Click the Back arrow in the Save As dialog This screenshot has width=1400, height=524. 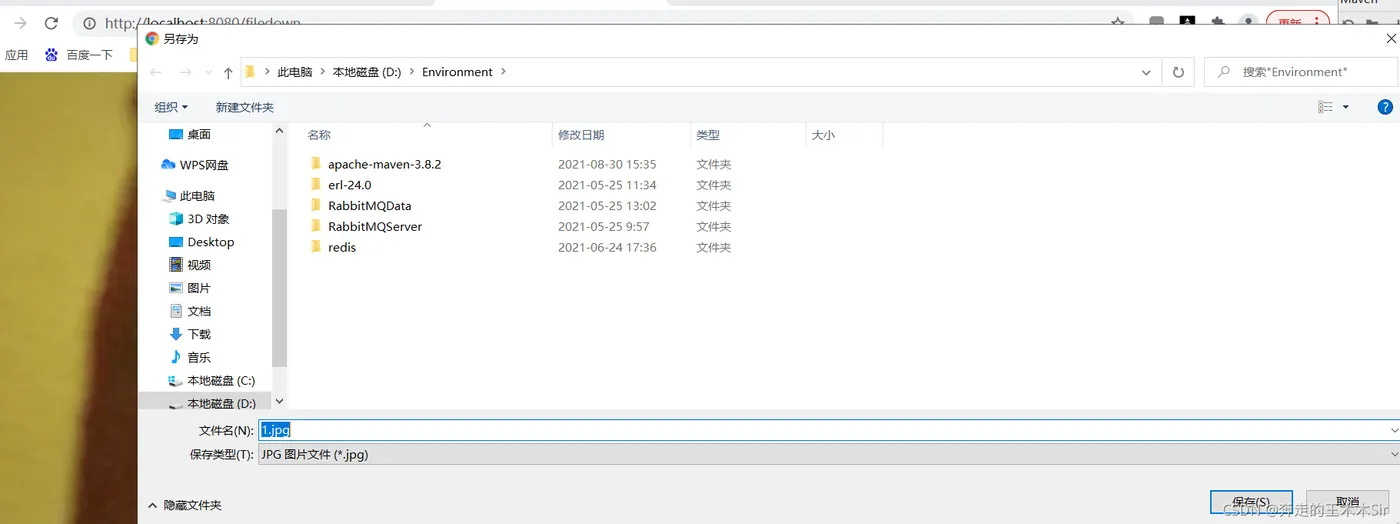[155, 72]
